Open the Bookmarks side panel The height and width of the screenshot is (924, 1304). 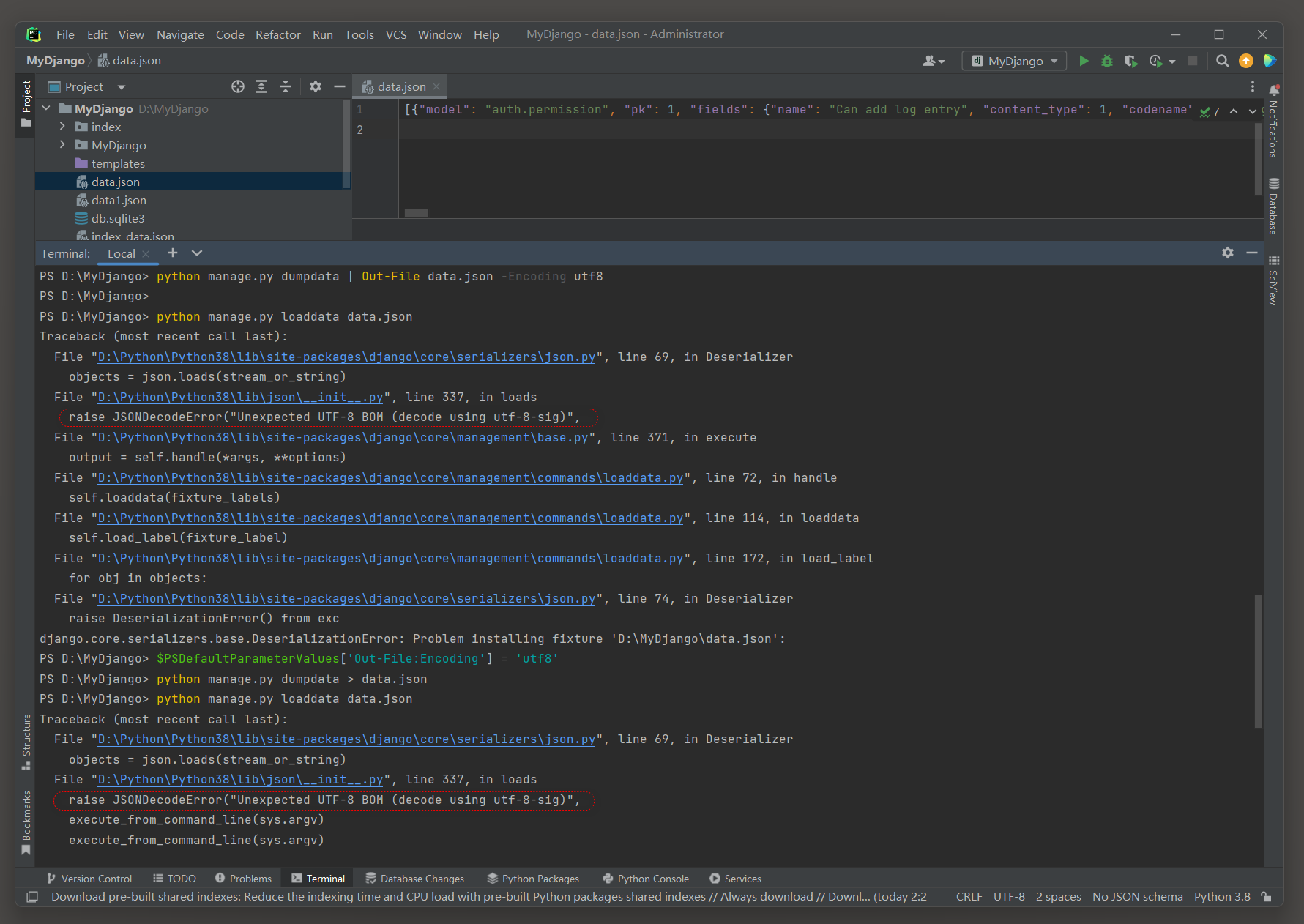(x=26, y=822)
